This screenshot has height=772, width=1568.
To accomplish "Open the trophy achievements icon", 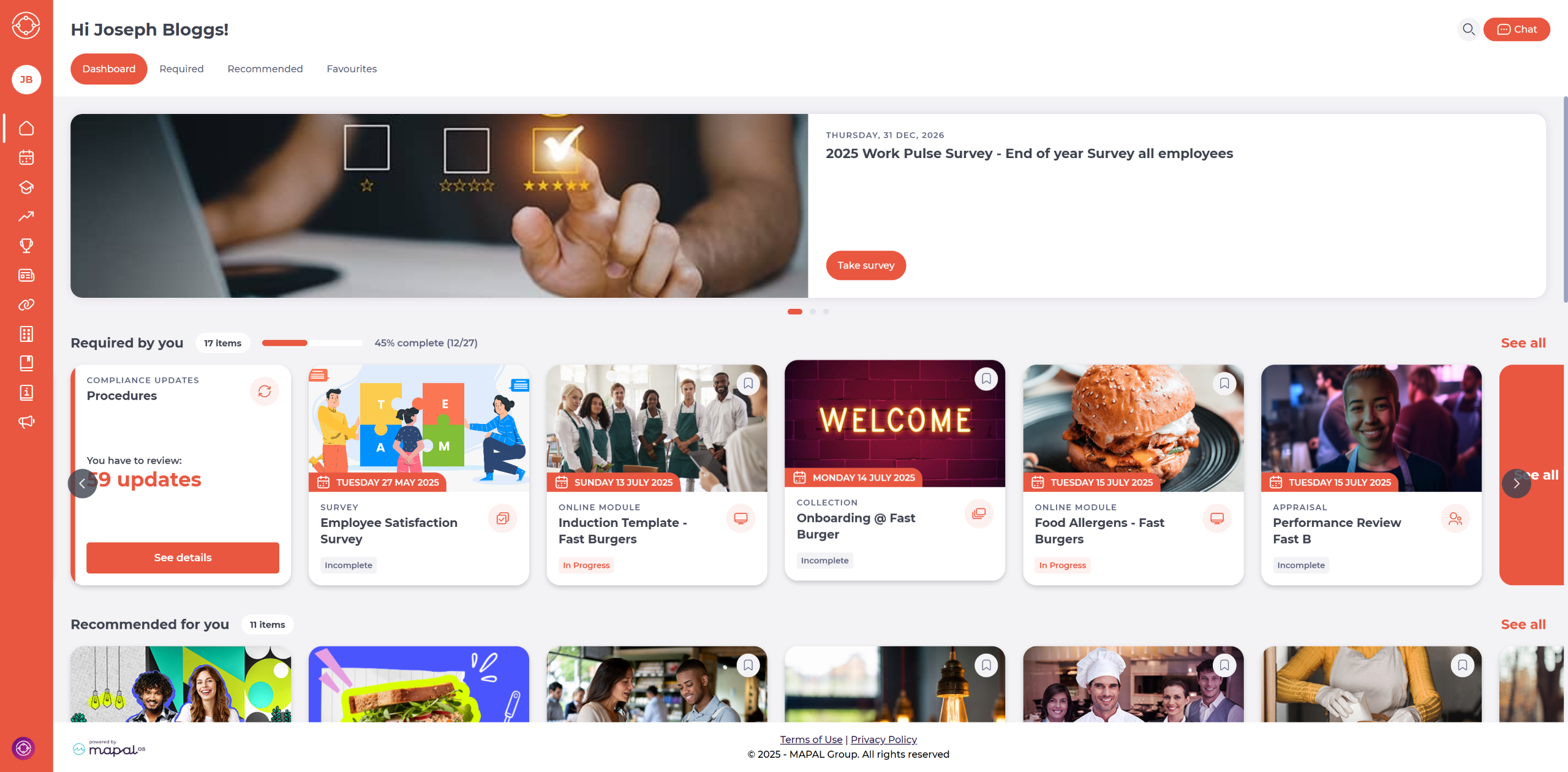I will tap(26, 246).
